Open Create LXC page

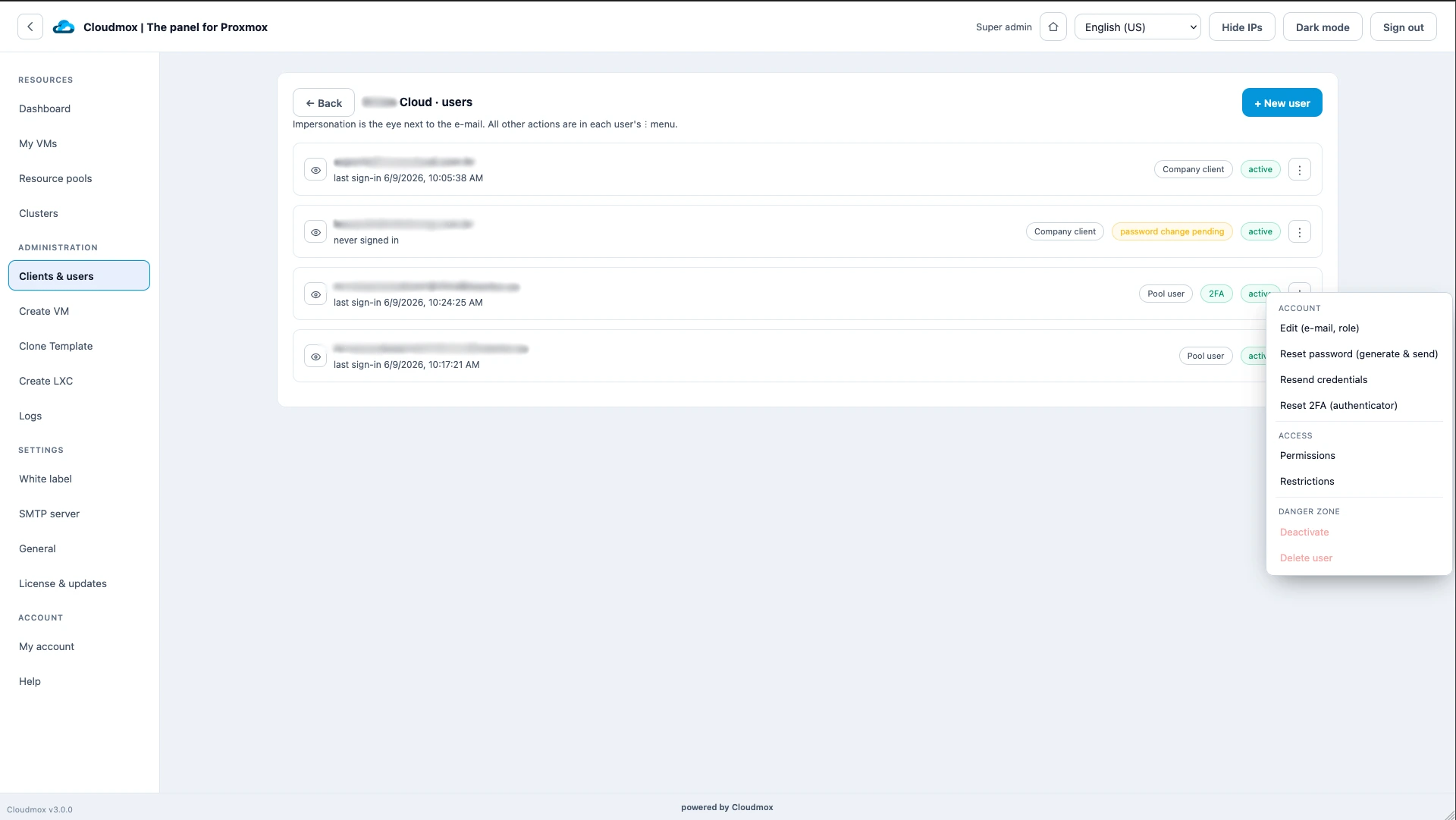(x=79, y=381)
